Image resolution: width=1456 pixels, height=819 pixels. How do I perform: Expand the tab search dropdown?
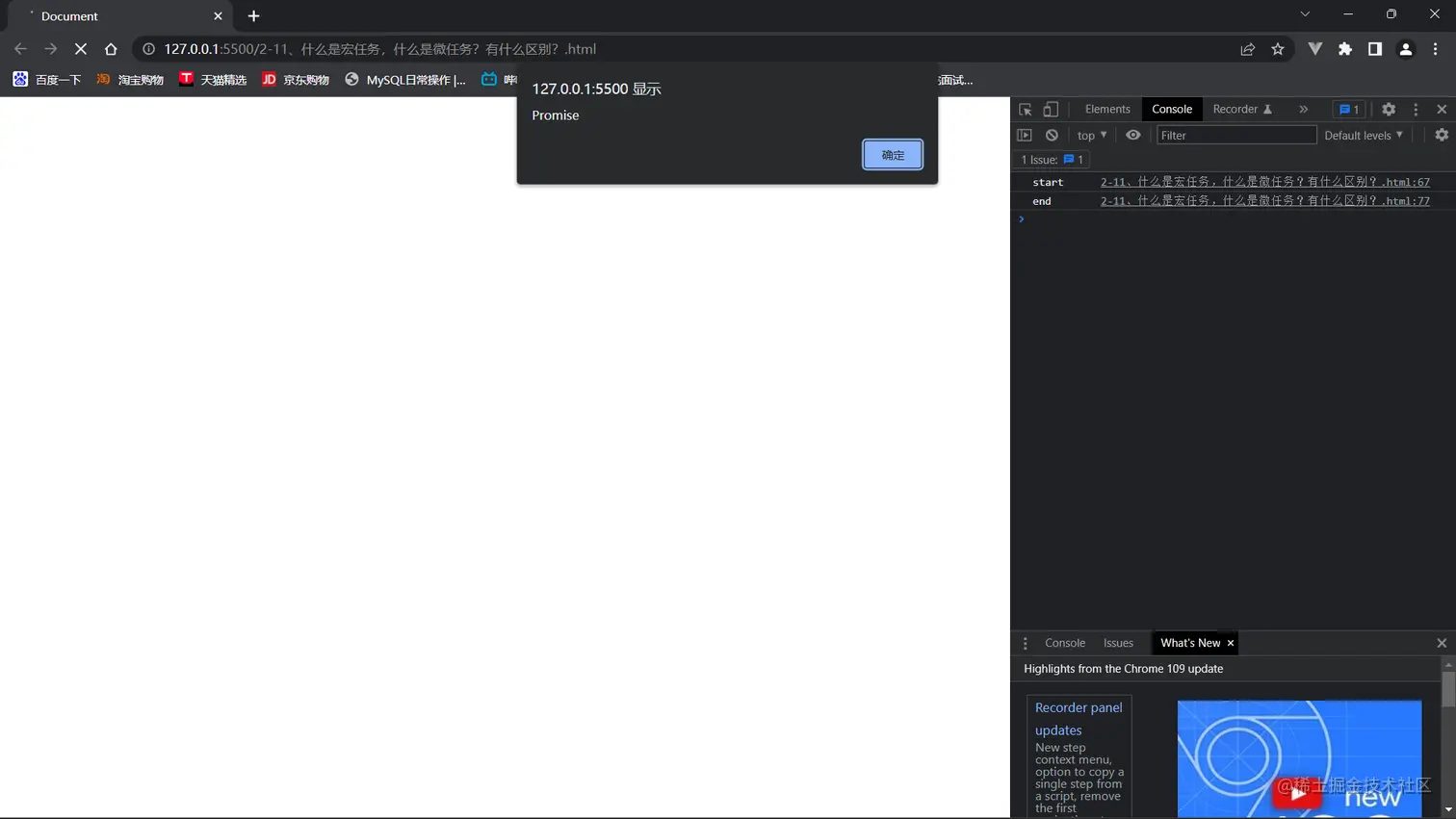tap(1305, 14)
